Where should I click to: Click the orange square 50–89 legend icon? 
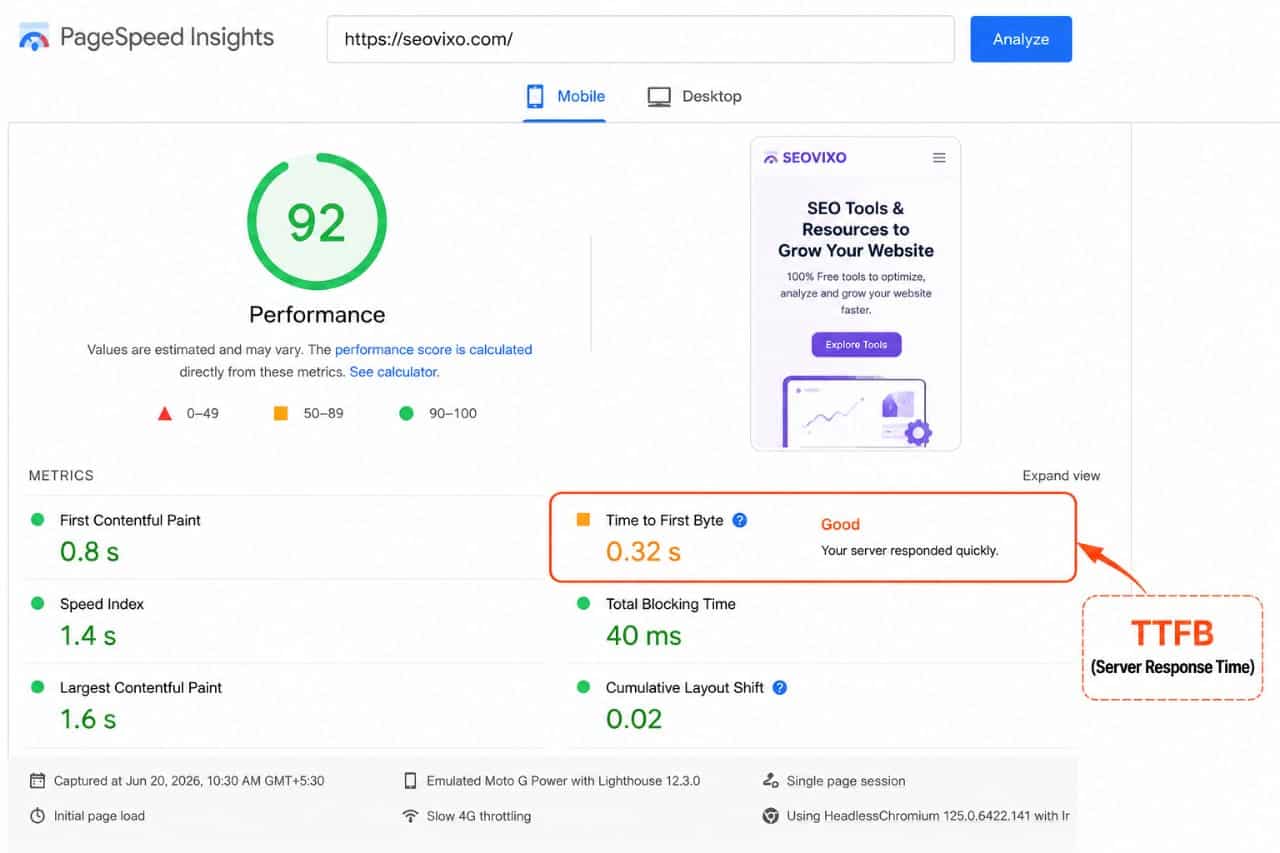(281, 413)
